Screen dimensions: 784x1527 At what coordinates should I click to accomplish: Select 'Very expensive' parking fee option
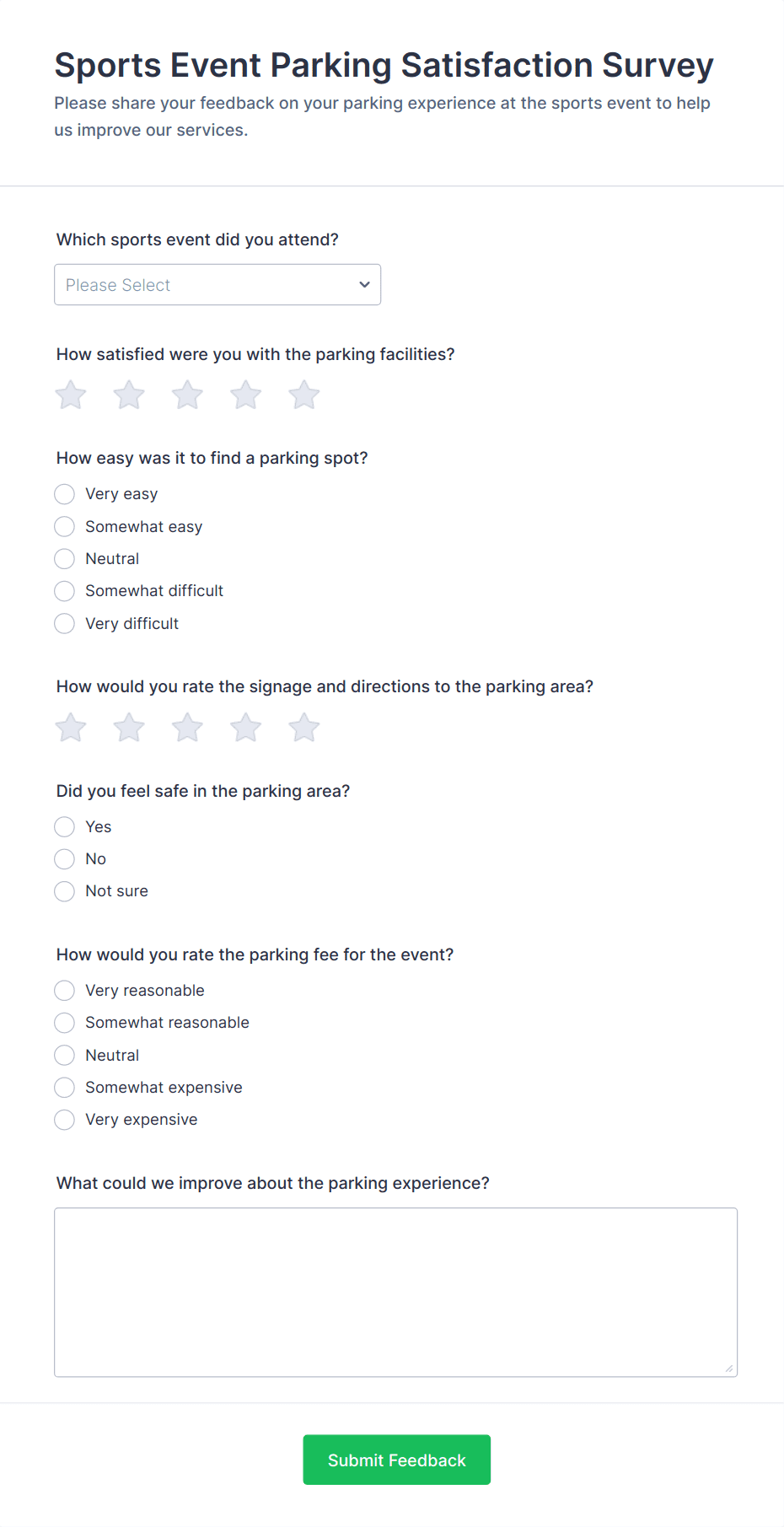pyautogui.click(x=65, y=1120)
